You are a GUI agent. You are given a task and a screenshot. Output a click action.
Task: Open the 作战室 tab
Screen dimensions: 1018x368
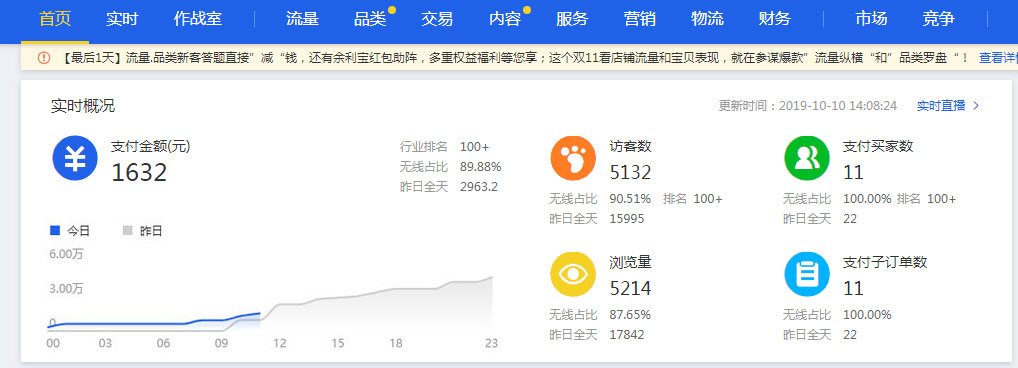tap(198, 19)
